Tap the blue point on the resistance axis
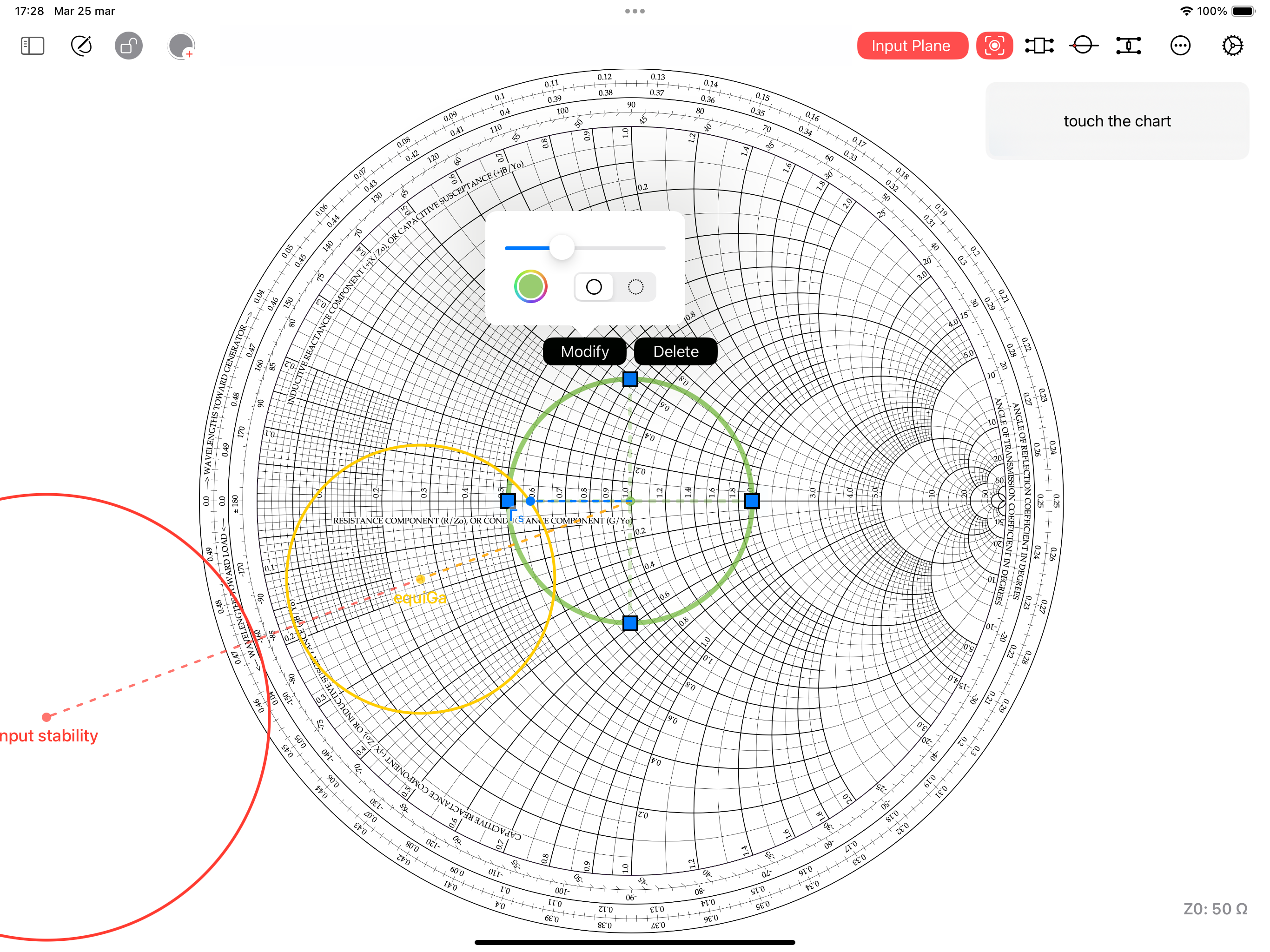 pyautogui.click(x=530, y=501)
